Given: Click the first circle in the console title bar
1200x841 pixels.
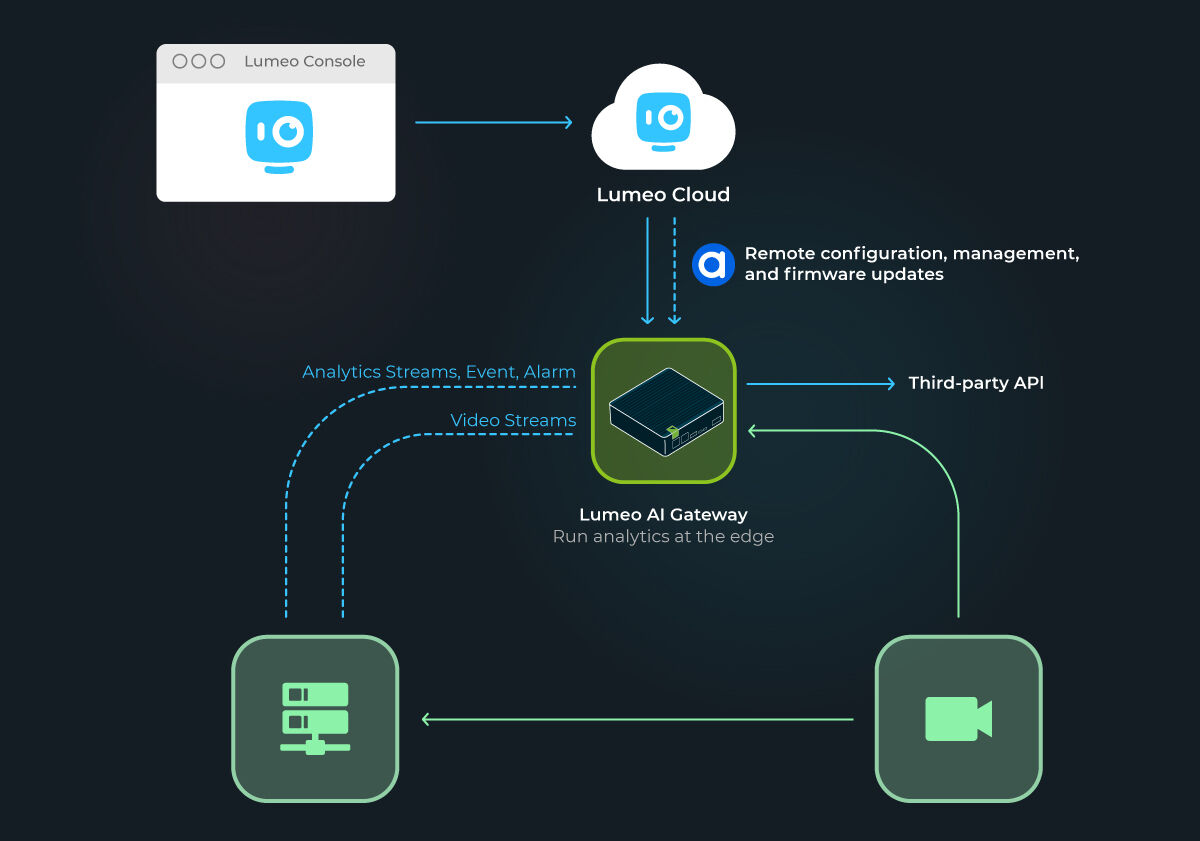Looking at the screenshot, I should [x=180, y=62].
